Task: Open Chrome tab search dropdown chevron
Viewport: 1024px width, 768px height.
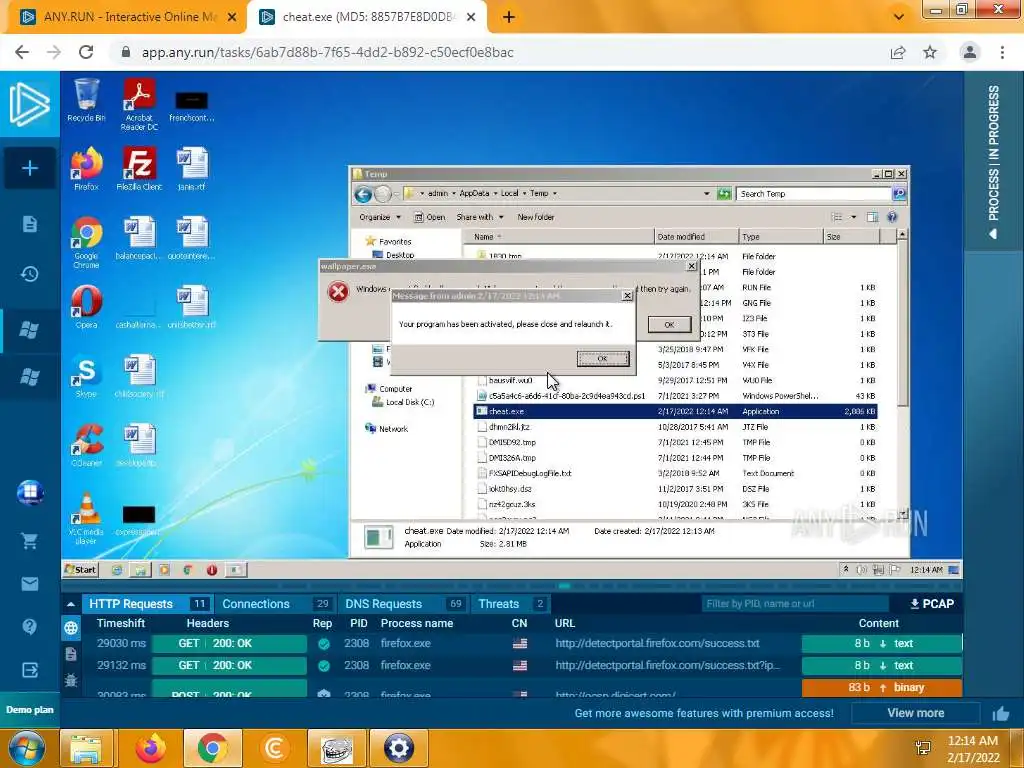Action: tap(899, 17)
